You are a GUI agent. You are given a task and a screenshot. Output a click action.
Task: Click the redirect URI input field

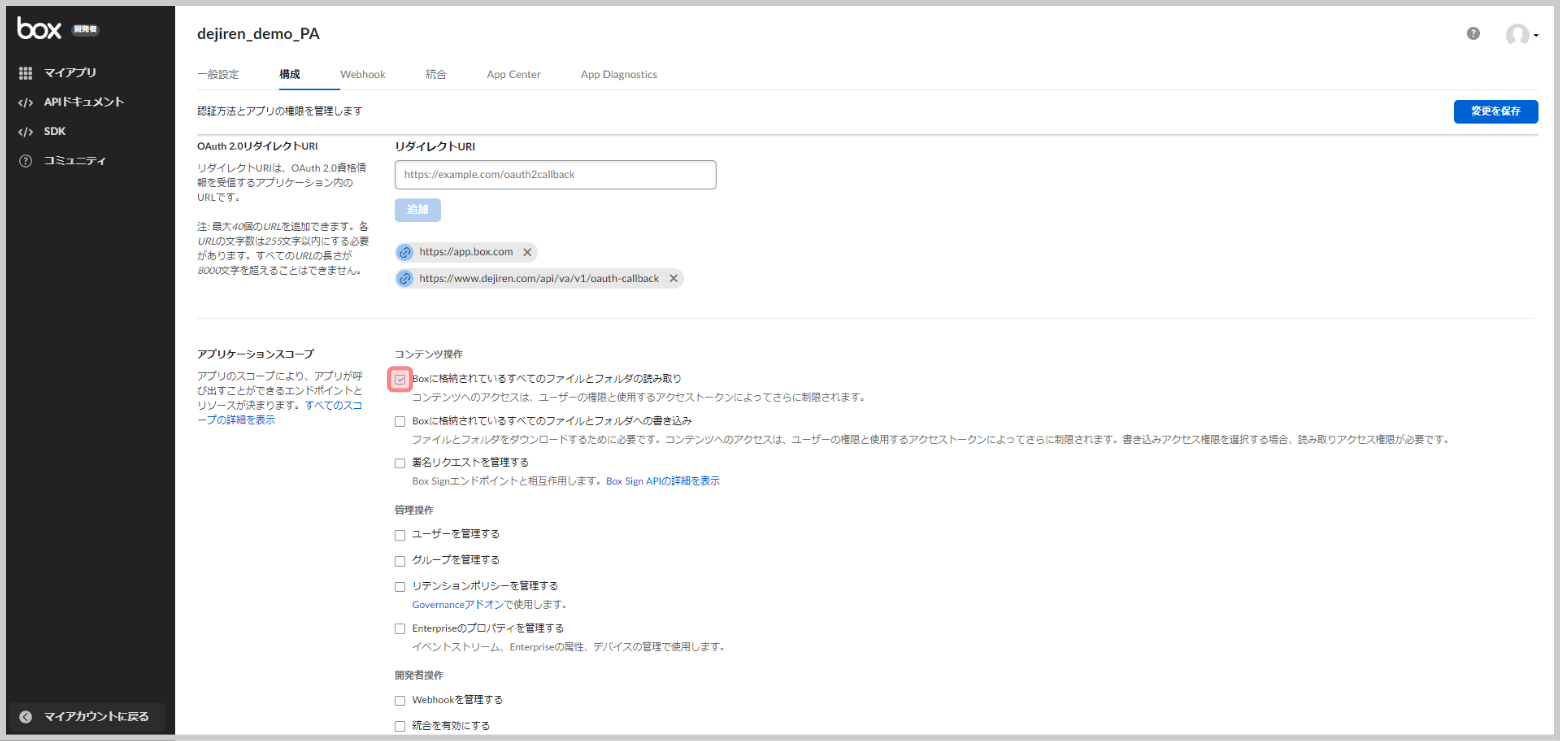pos(555,174)
